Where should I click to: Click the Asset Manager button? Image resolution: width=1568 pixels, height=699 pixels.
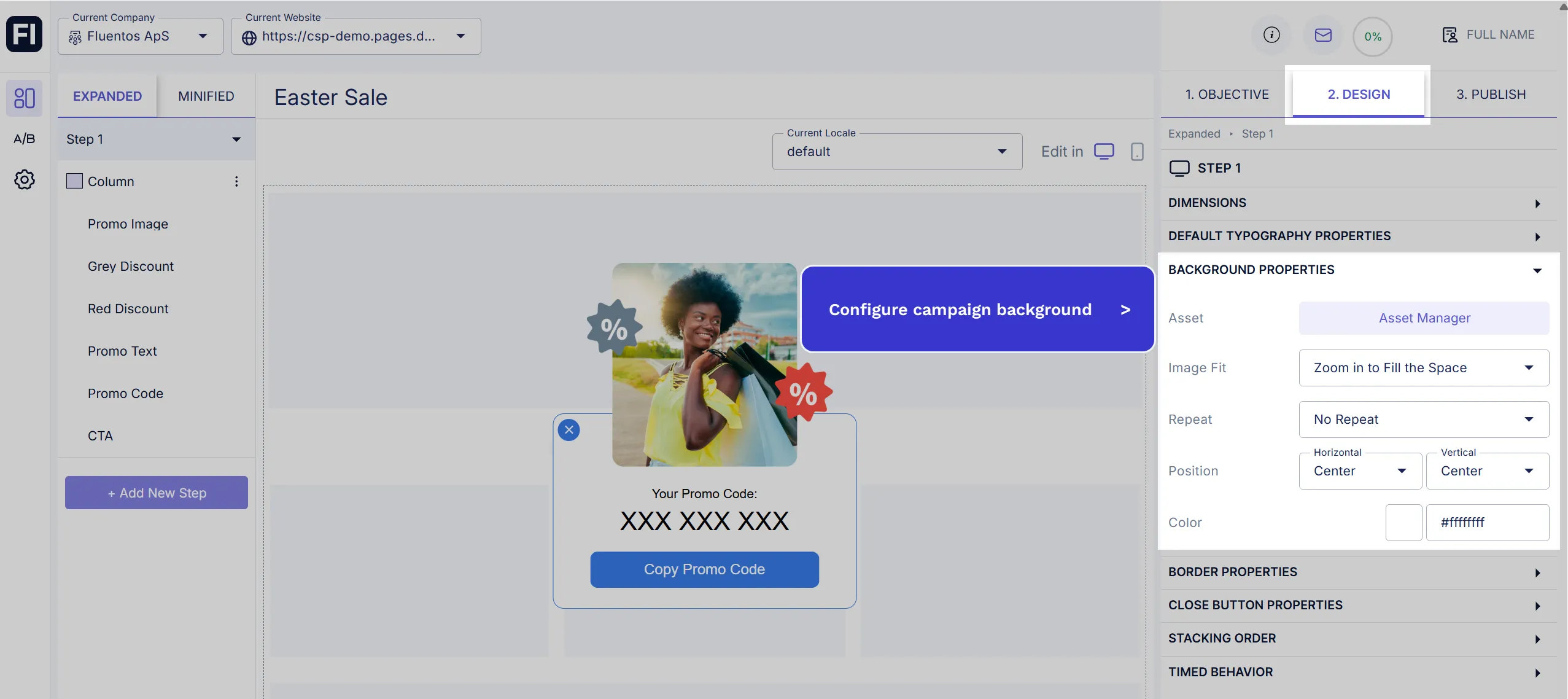click(x=1424, y=318)
